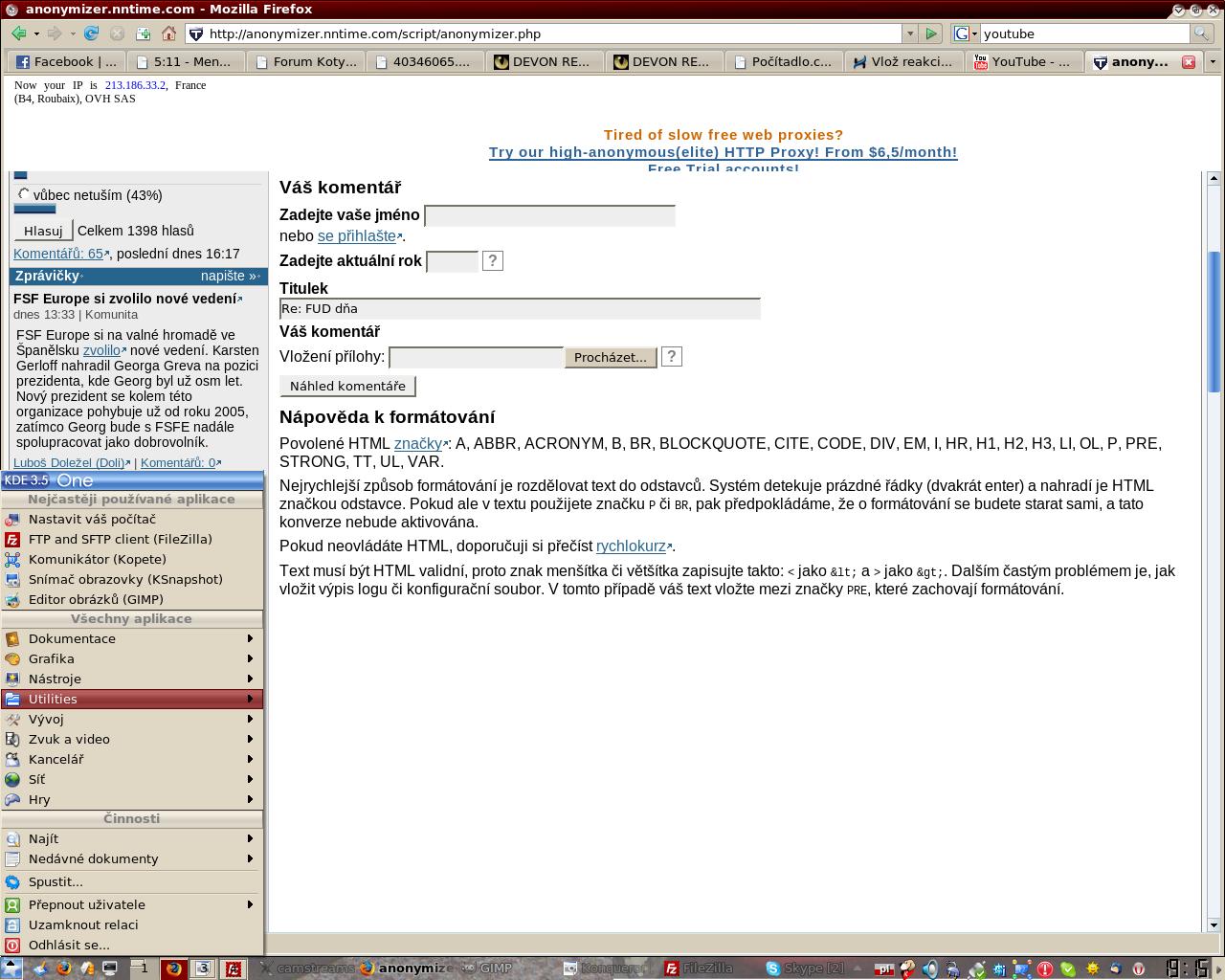Click the 'napište »' link
Viewport: 1225px width, 980px height.
point(230,276)
